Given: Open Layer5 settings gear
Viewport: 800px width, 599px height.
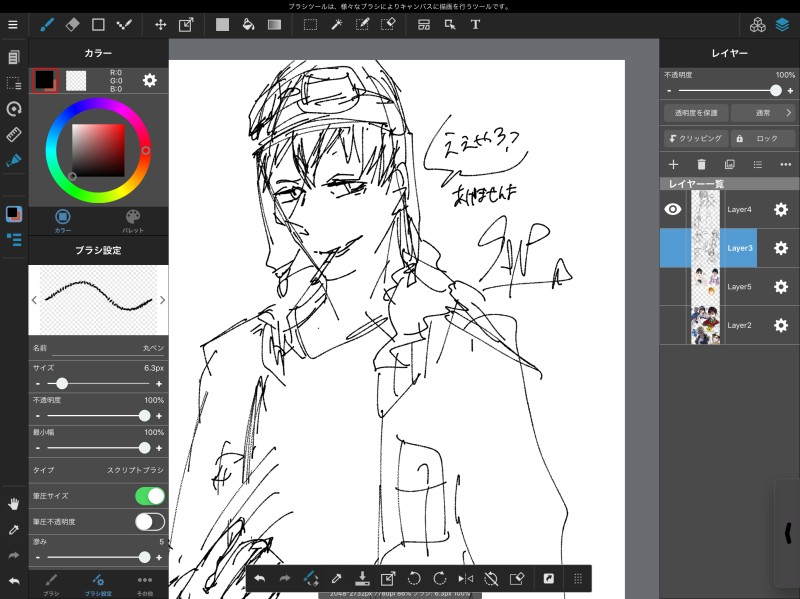Looking at the screenshot, I should (781, 287).
